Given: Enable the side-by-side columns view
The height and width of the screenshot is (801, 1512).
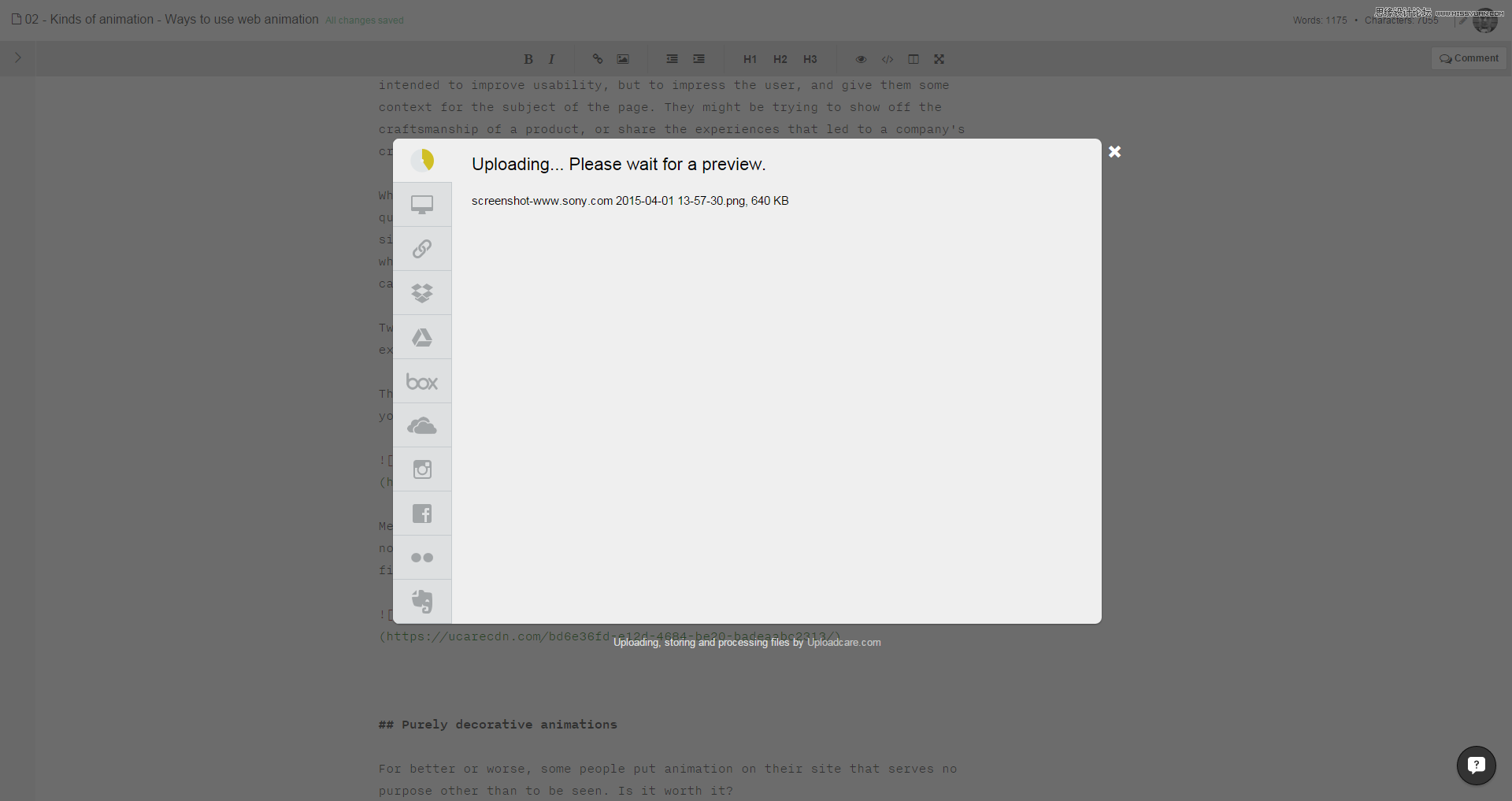Looking at the screenshot, I should tap(913, 59).
